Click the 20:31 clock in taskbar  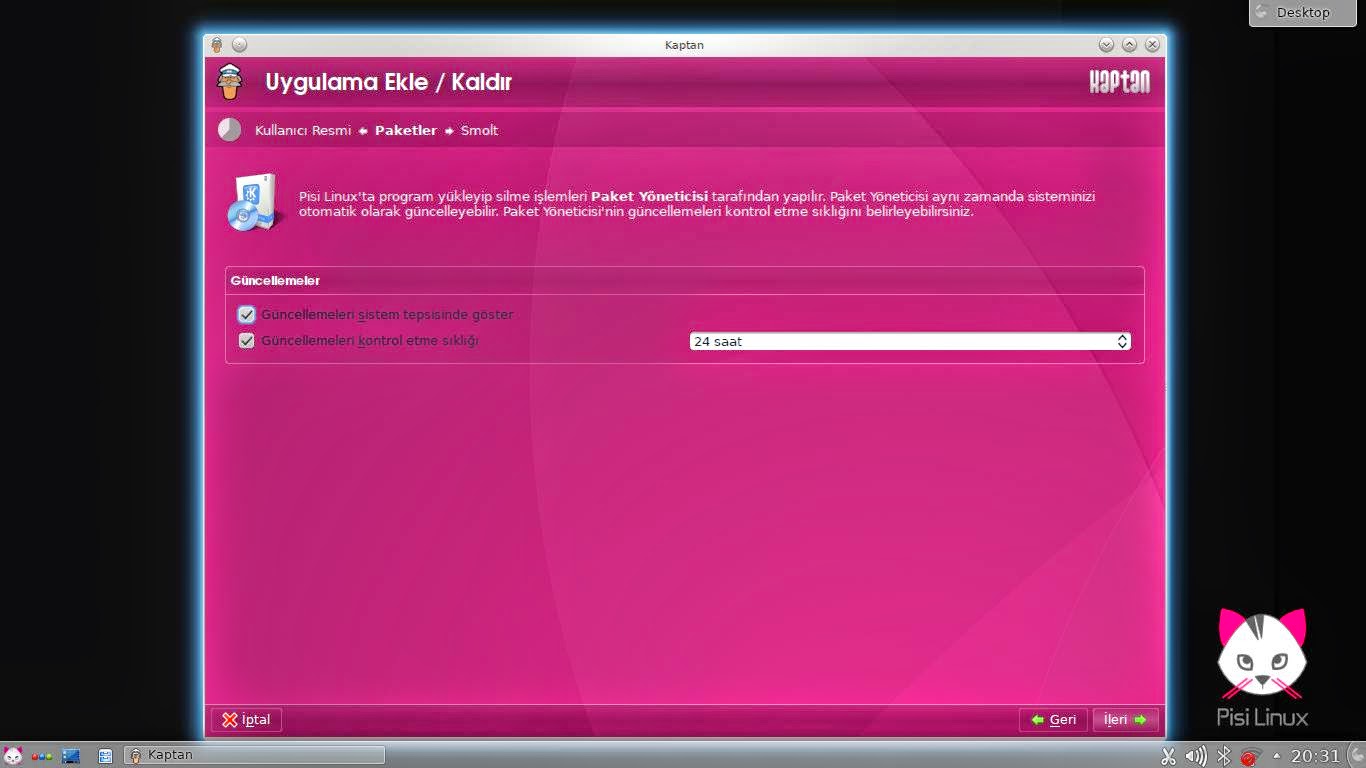(1315, 756)
